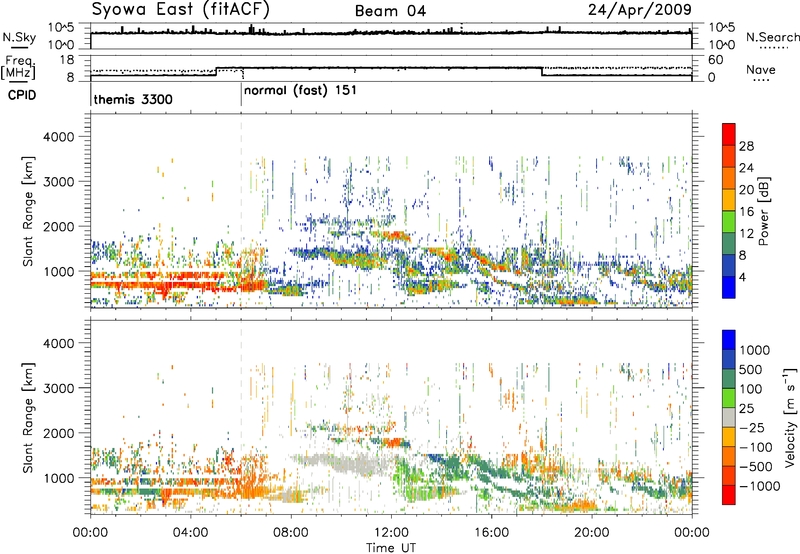800x554 pixels.
Task: Click the 'Syowa East (fitACF)' title text
Action: [x=180, y=9]
